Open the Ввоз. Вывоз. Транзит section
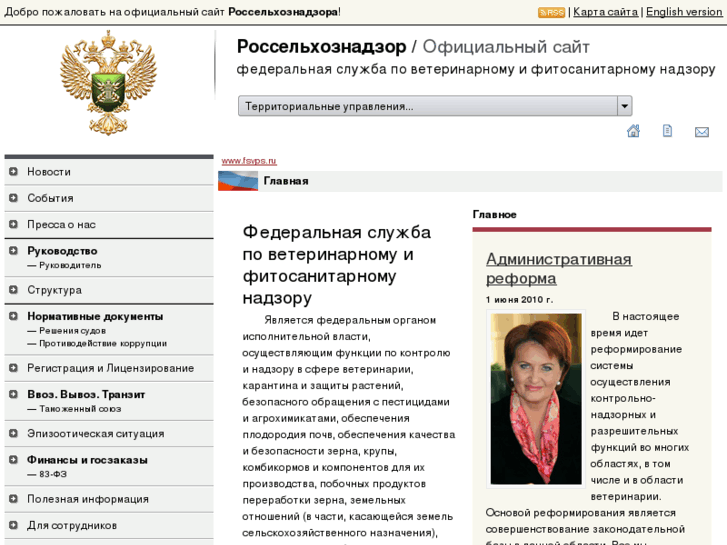The height and width of the screenshot is (545, 727). pos(86,394)
